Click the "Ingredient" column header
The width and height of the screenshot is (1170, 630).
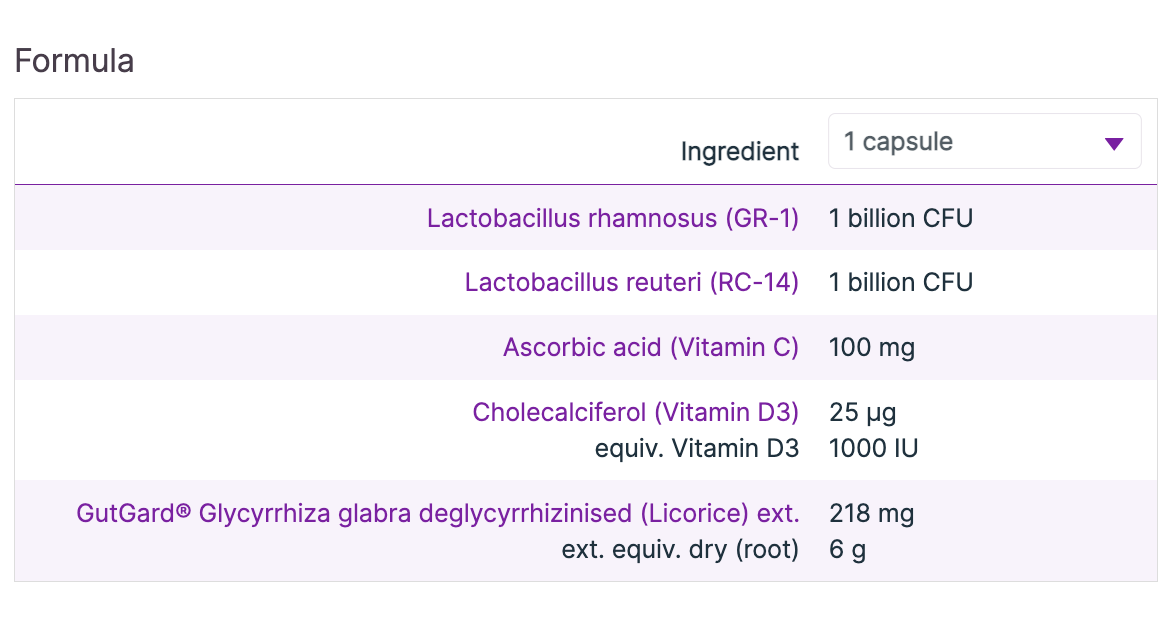(x=739, y=151)
